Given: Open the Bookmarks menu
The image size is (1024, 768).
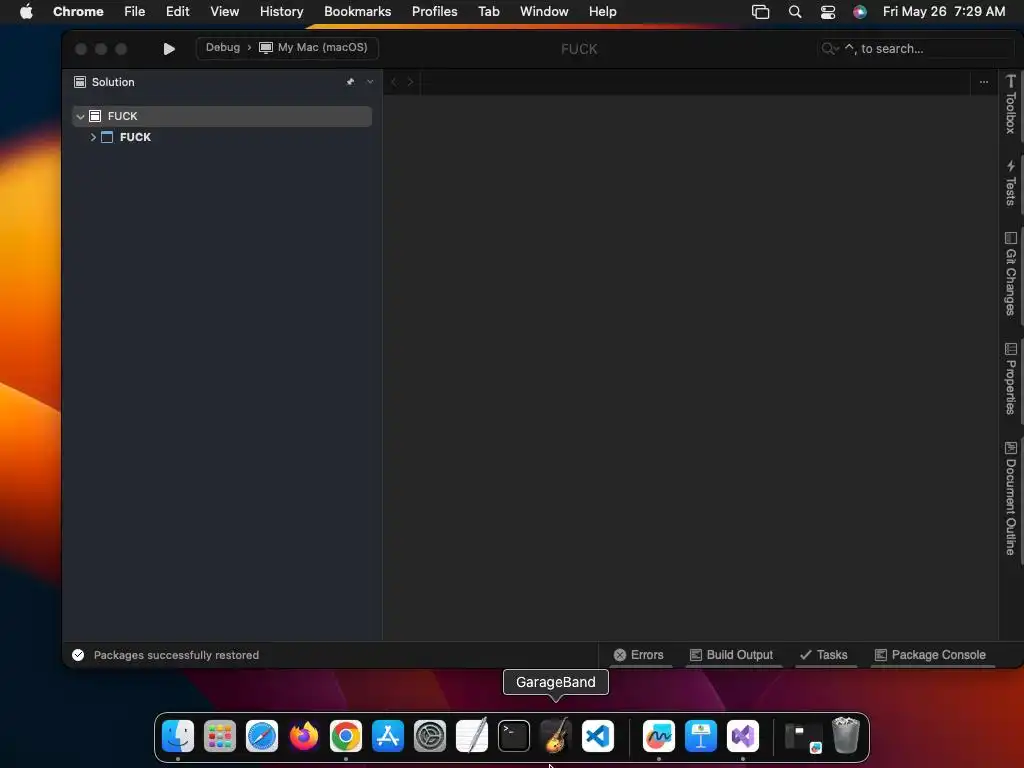Looking at the screenshot, I should (357, 11).
